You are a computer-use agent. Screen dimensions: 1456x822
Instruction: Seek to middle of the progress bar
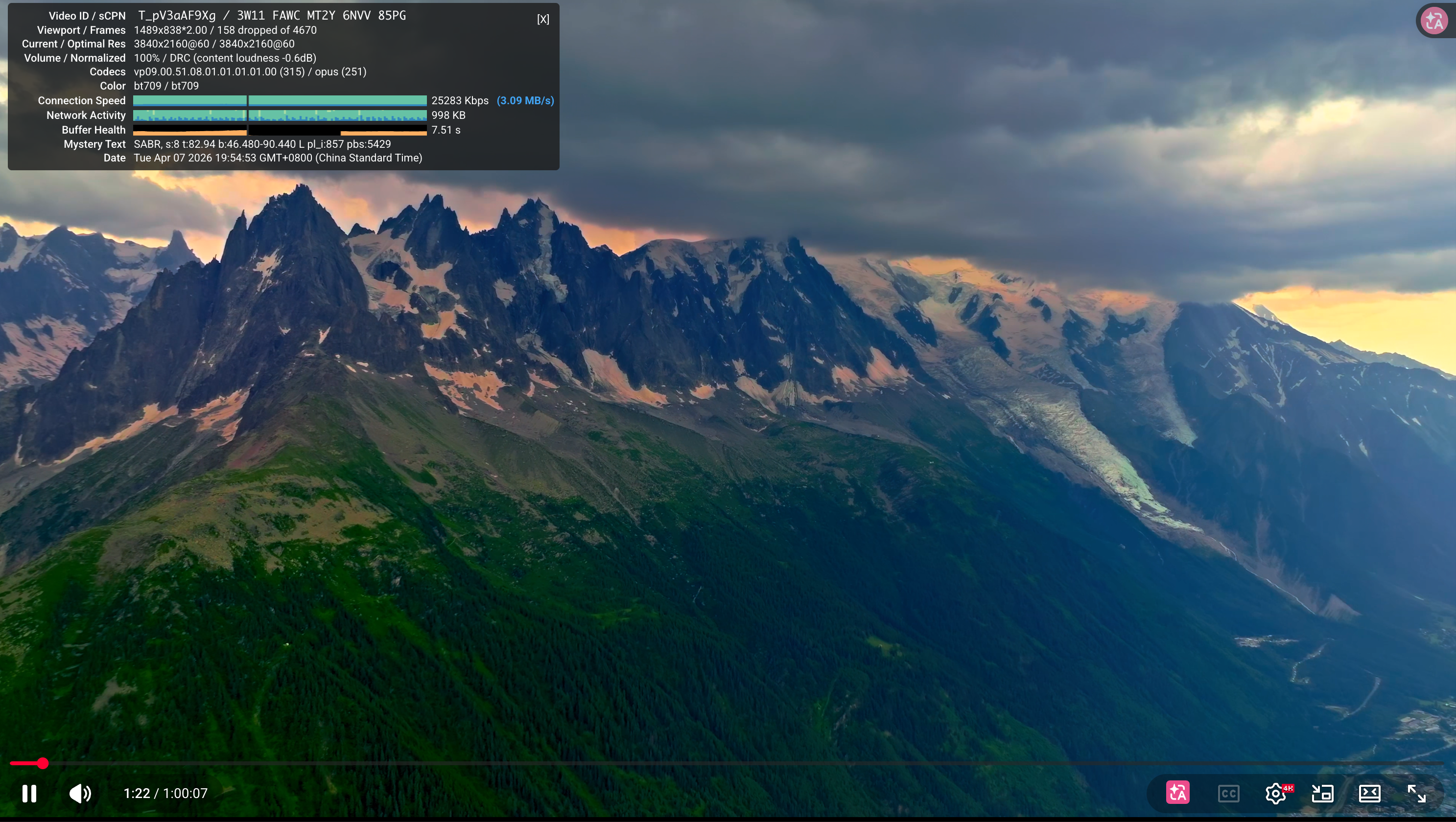pyautogui.click(x=728, y=763)
